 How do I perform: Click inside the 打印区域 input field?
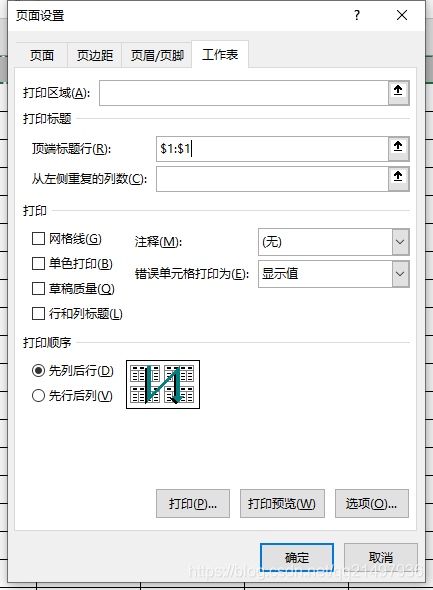[x=244, y=93]
